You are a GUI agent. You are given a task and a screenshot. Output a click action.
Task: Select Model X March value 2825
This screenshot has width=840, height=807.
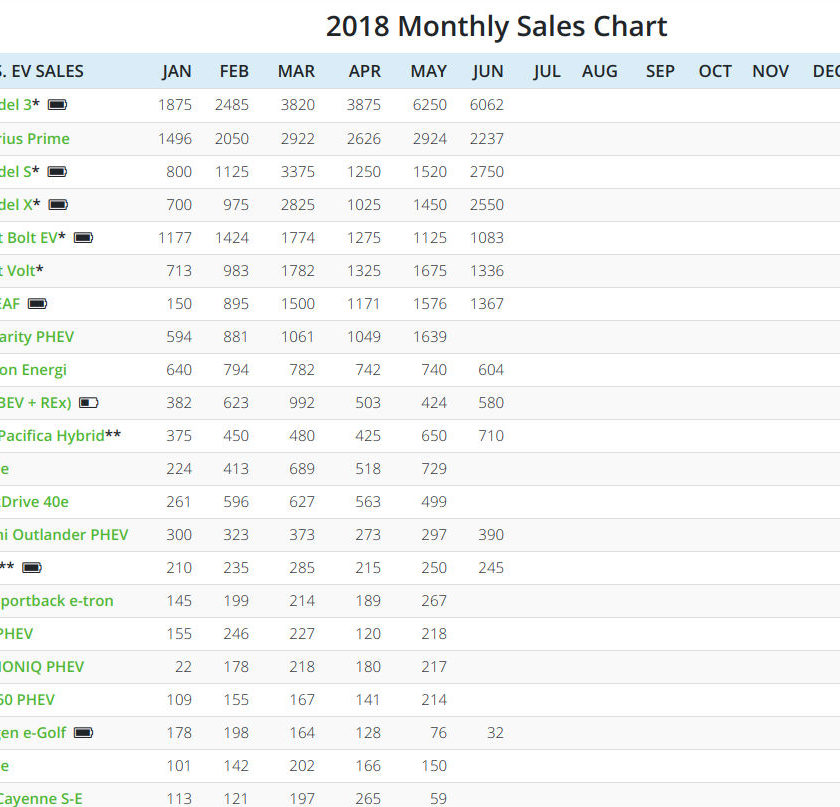click(x=298, y=205)
